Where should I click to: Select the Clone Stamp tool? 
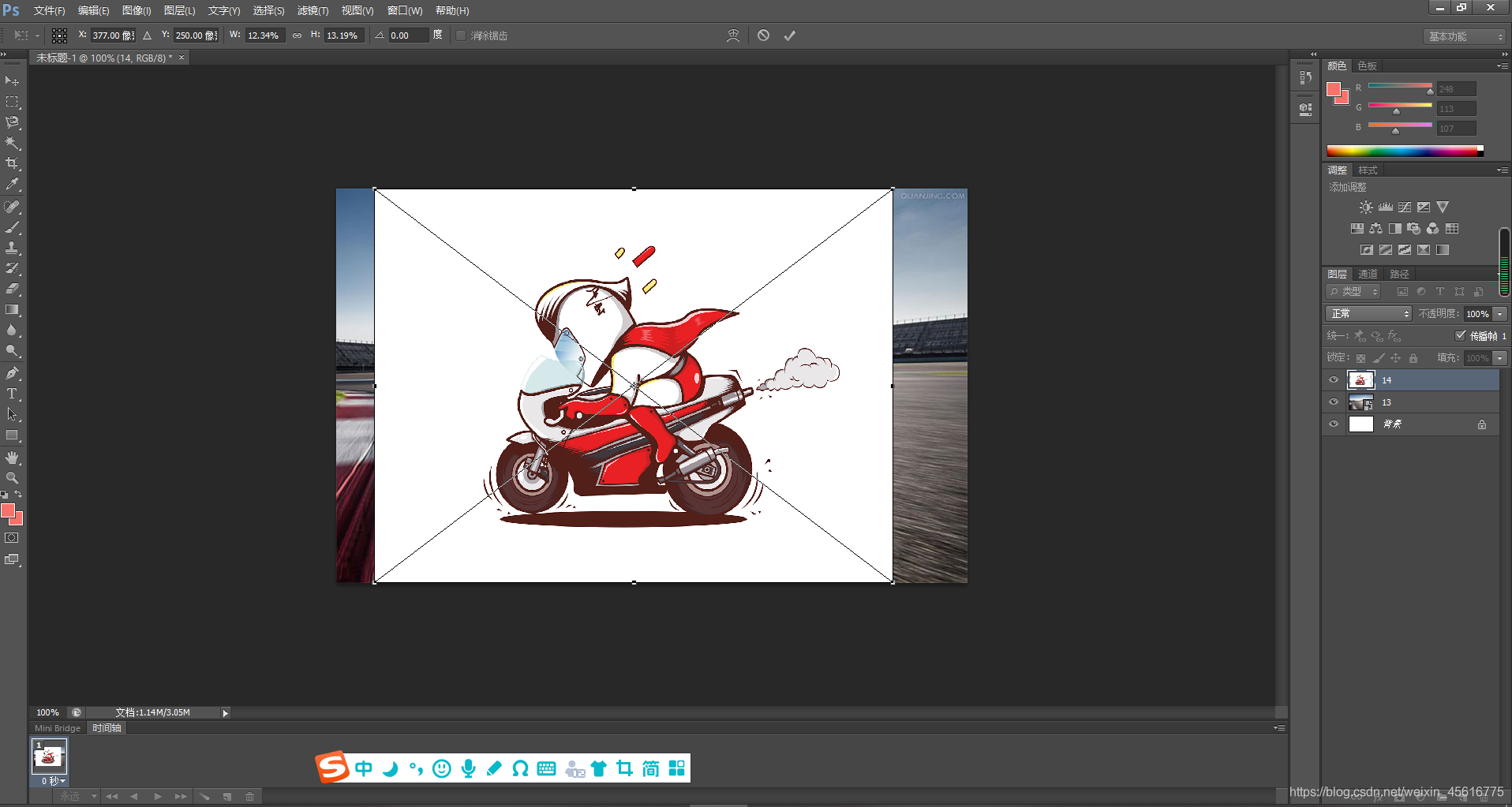pyautogui.click(x=12, y=248)
